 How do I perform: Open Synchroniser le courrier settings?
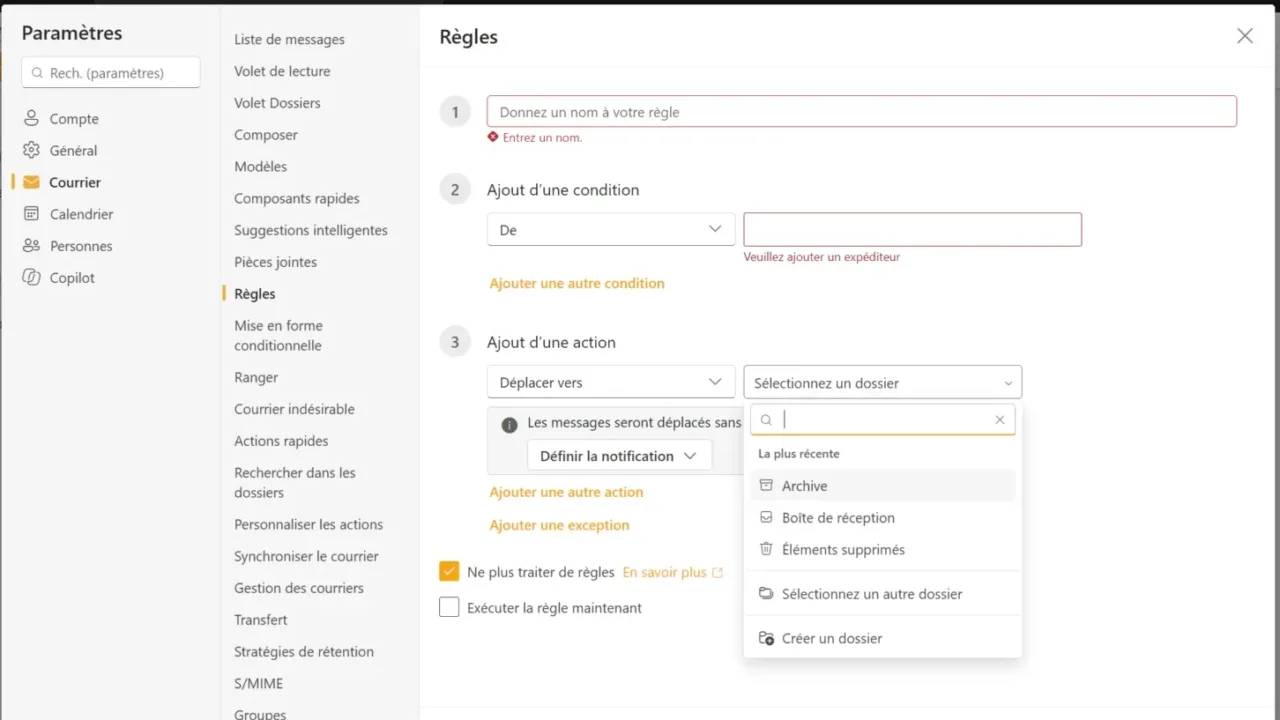307,557
